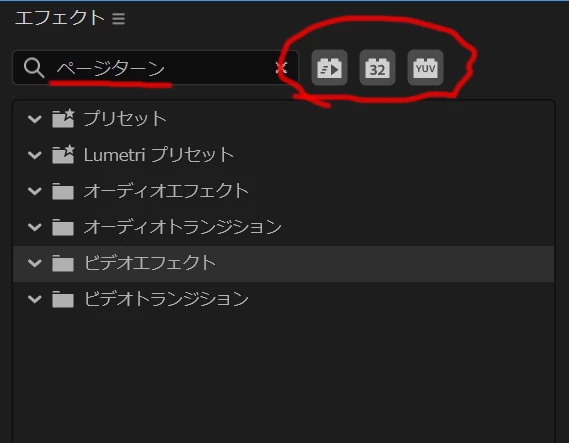Screen dimensions: 569x443
Task: Click in the ページターン search field
Action: point(155,68)
